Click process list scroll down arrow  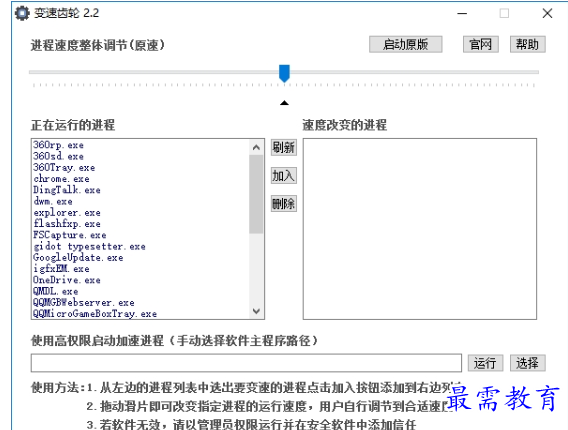point(256,311)
